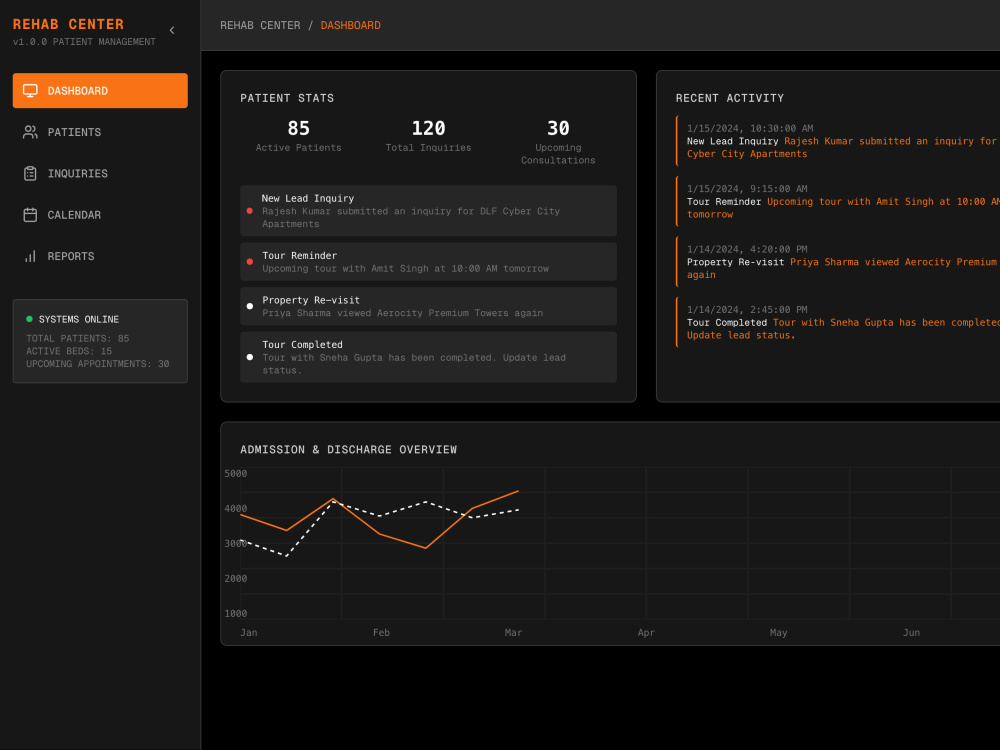
Task: Click red dot beside Tour Reminder
Action: [x=249, y=261]
